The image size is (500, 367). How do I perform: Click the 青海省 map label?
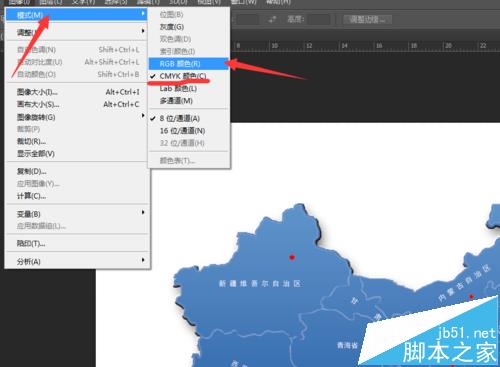click(347, 345)
